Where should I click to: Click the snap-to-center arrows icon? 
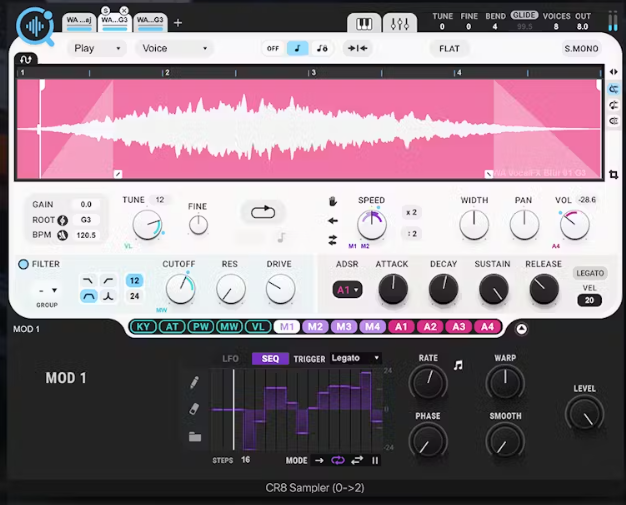point(357,48)
